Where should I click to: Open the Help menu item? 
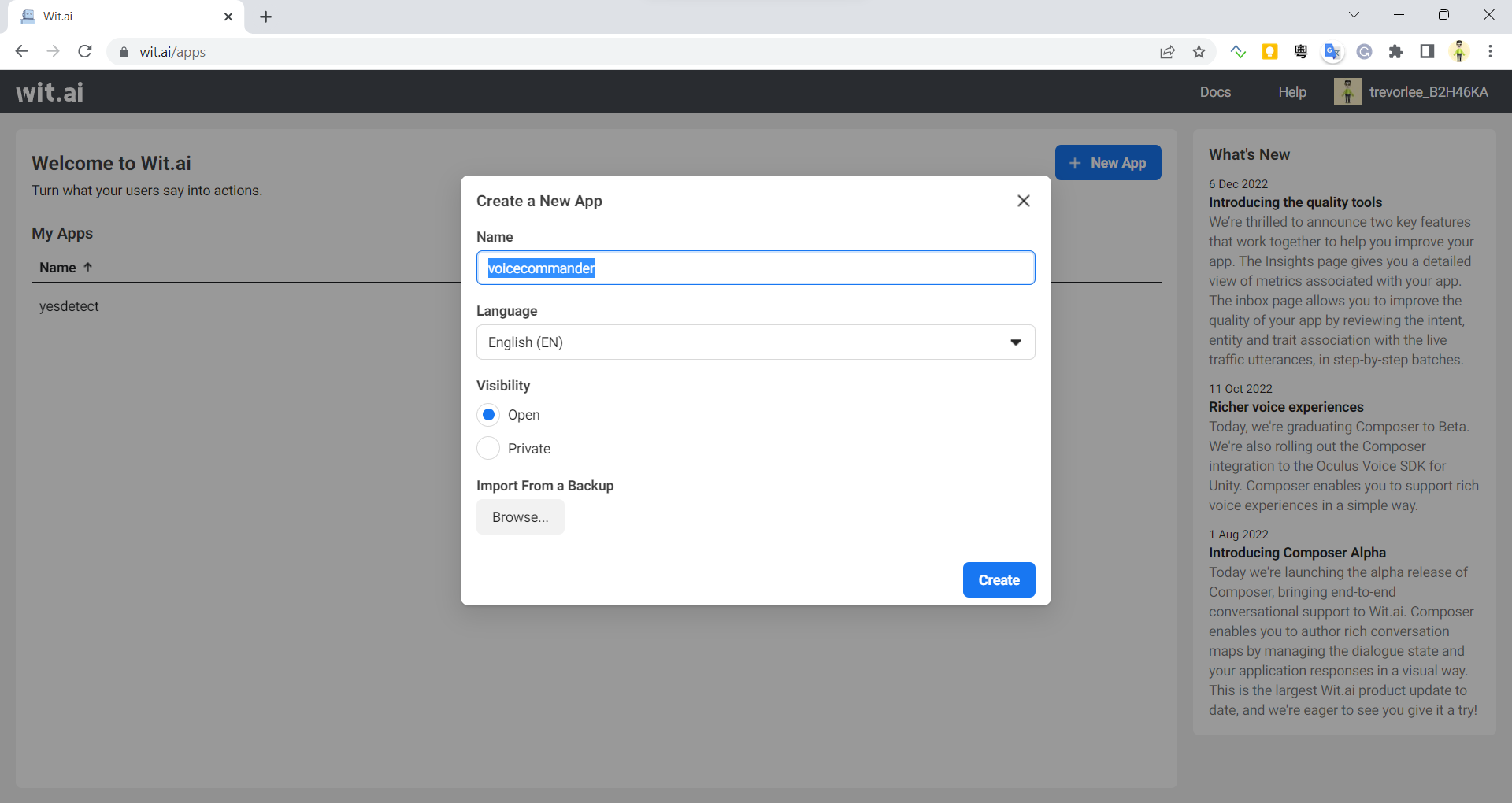1292,92
